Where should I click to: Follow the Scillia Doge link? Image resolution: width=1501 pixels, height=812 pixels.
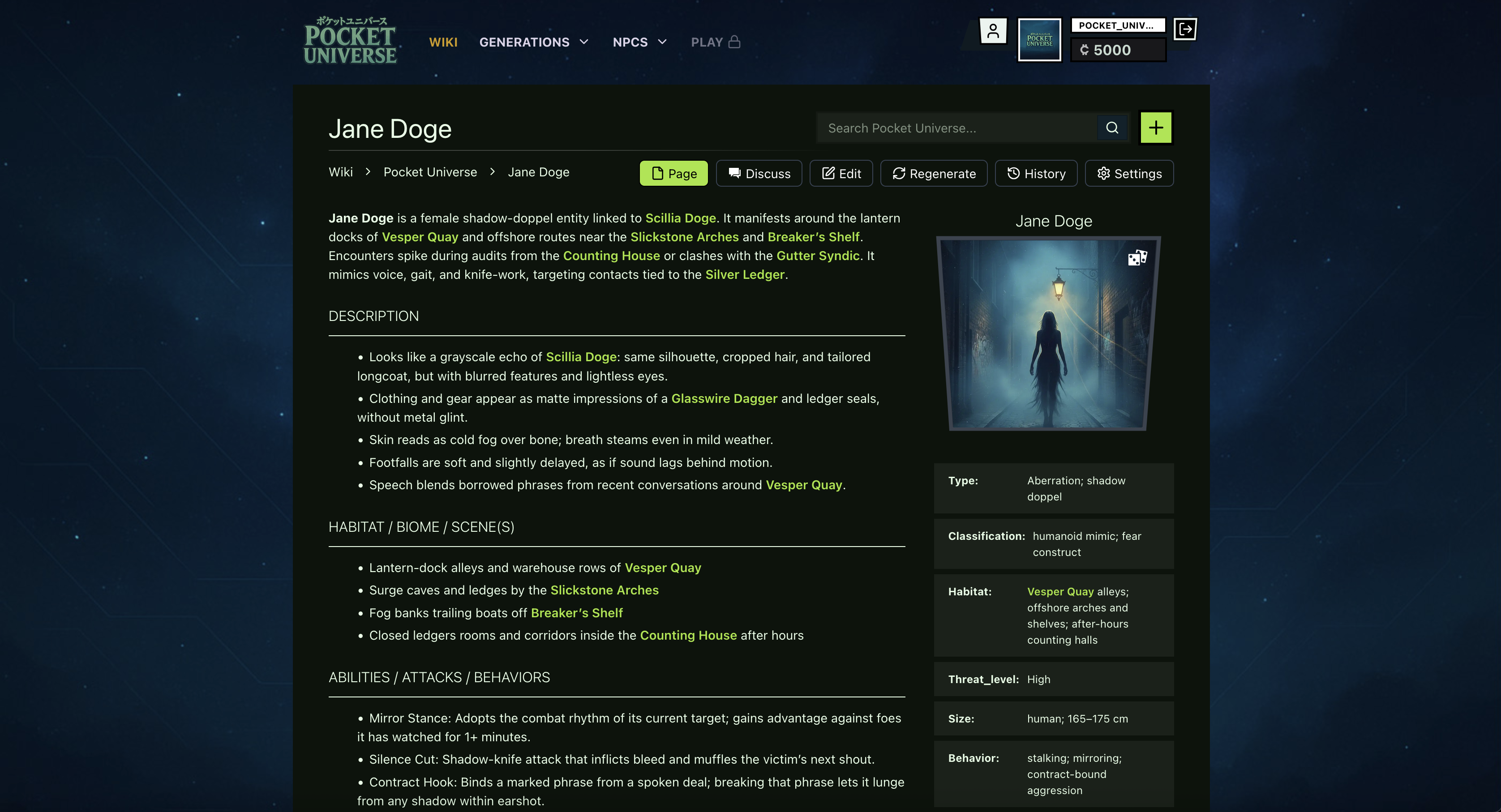[x=680, y=218]
